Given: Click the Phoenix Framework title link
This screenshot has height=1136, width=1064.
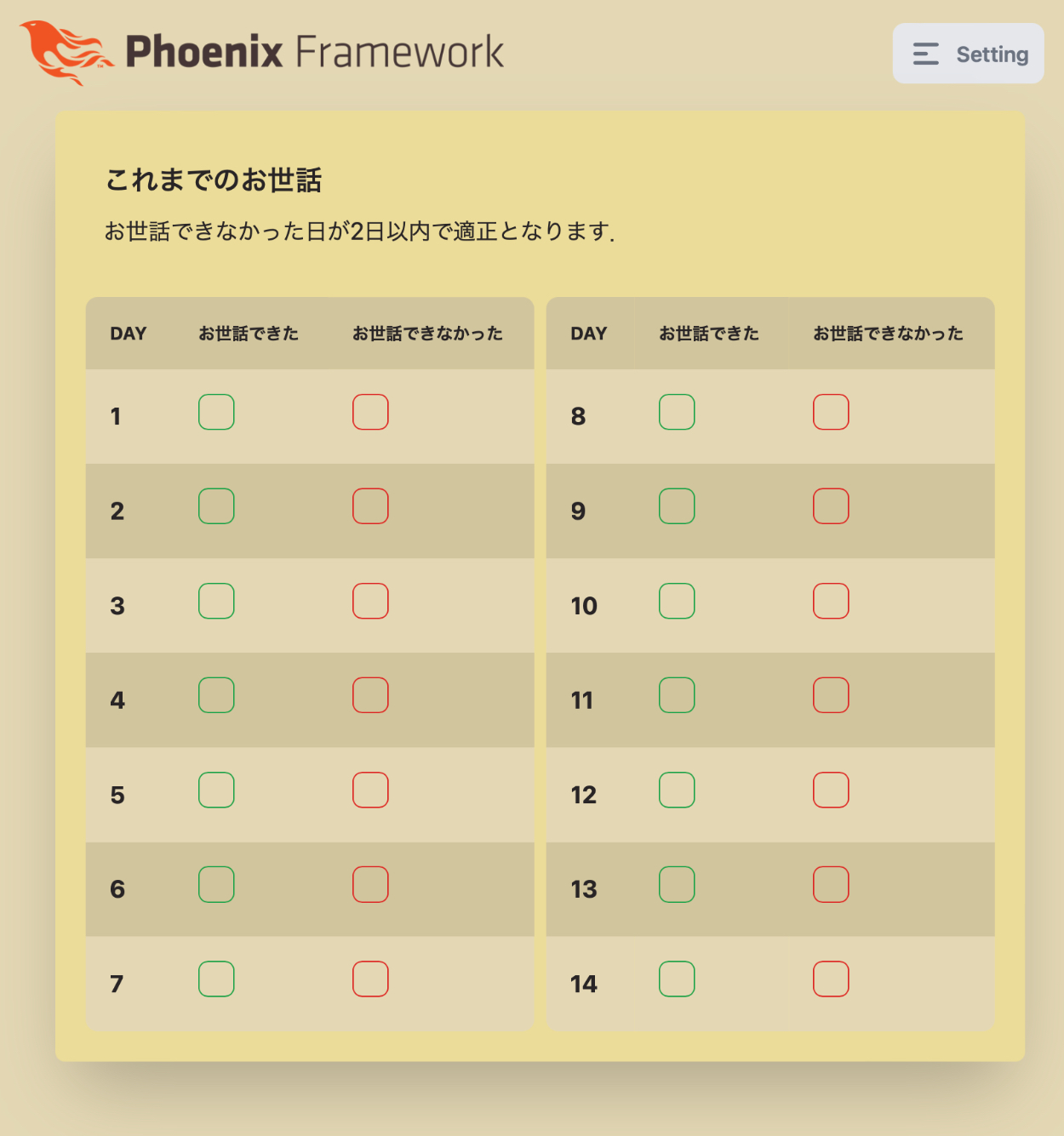Looking at the screenshot, I should tap(314, 52).
